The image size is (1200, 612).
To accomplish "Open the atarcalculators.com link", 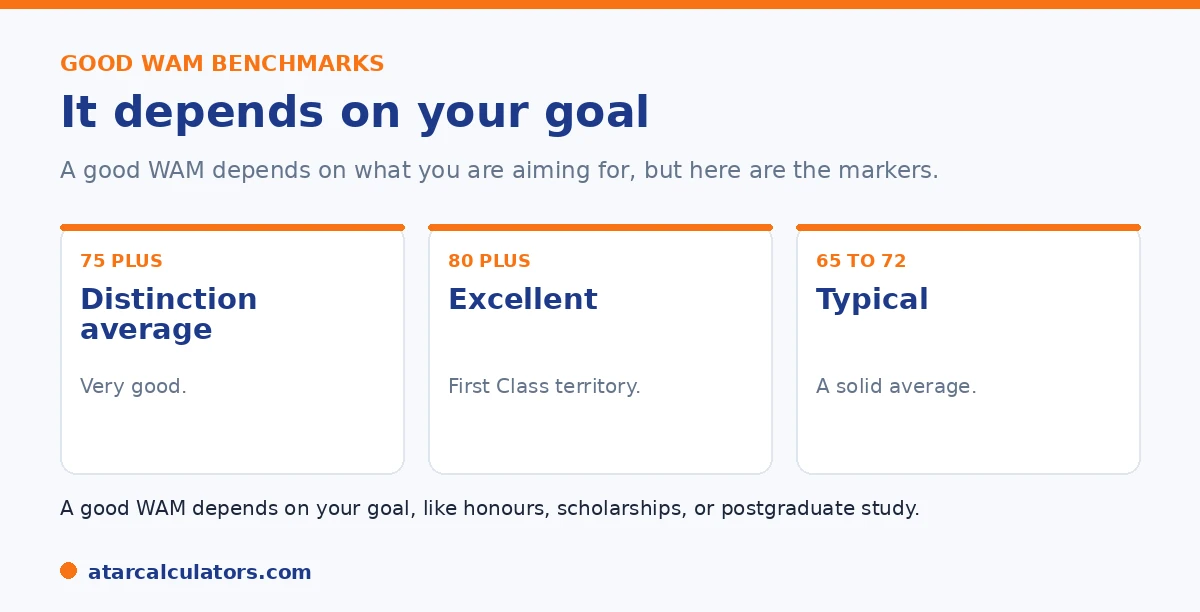I will (200, 572).
